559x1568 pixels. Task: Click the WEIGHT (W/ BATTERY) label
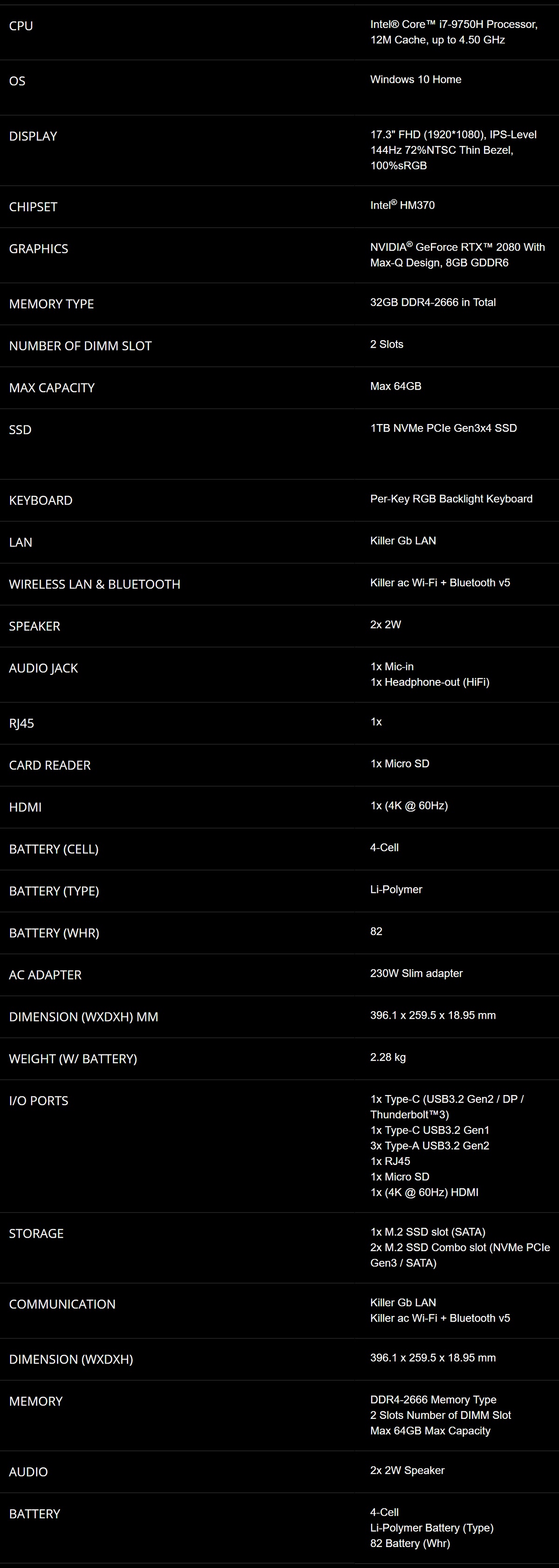click(x=73, y=1059)
